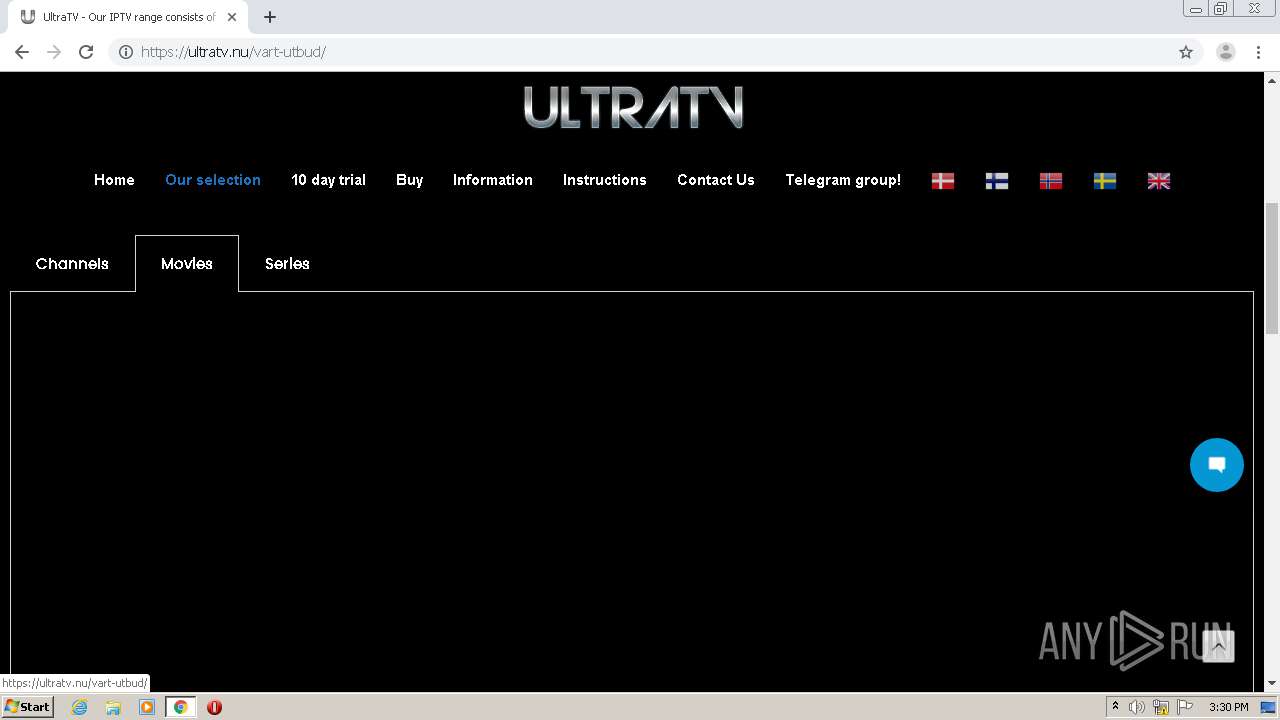The image size is (1280, 720).
Task: Click the Chrome taskbar icon
Action: (x=181, y=707)
